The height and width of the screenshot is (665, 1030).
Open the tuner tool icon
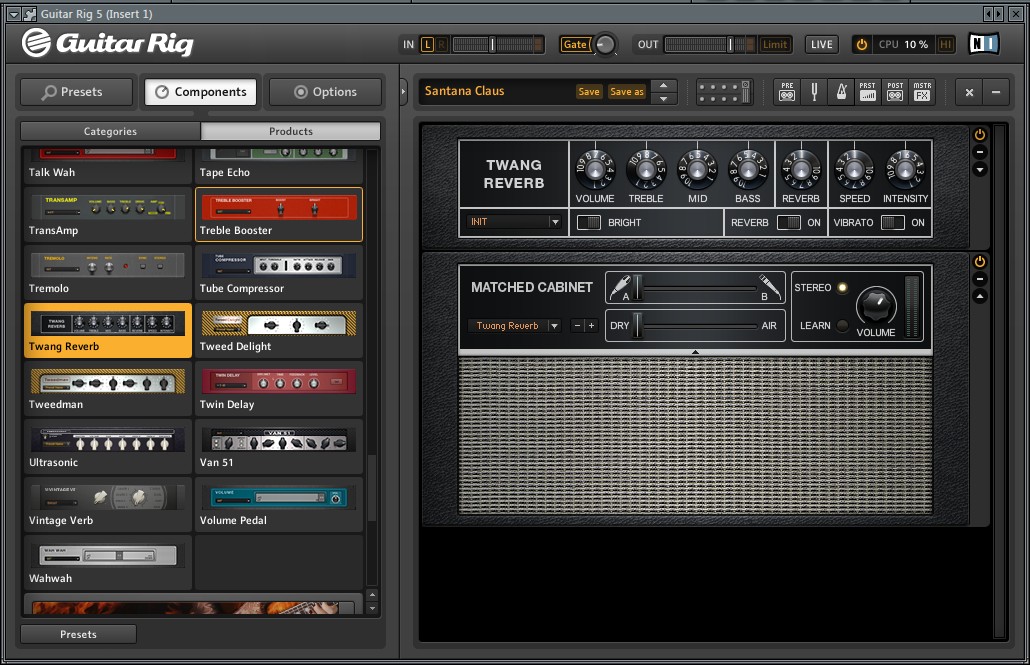(x=814, y=92)
